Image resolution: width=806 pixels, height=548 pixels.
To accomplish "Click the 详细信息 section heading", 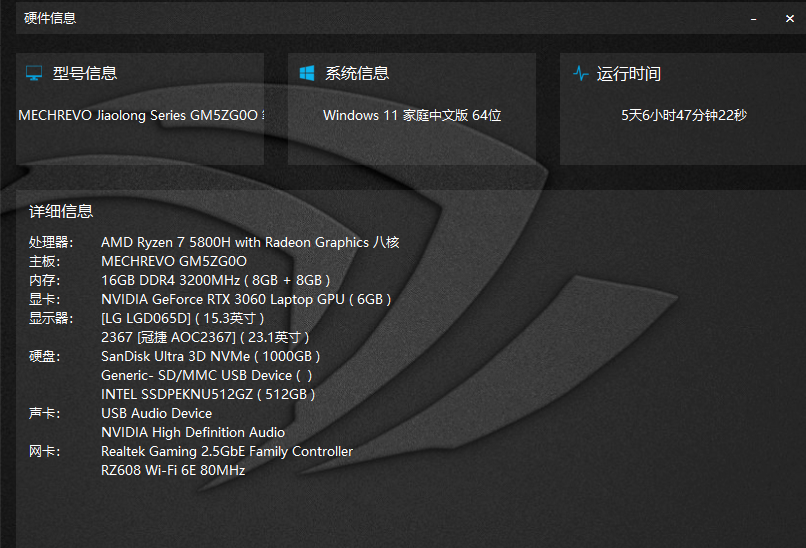I will click(x=61, y=211).
